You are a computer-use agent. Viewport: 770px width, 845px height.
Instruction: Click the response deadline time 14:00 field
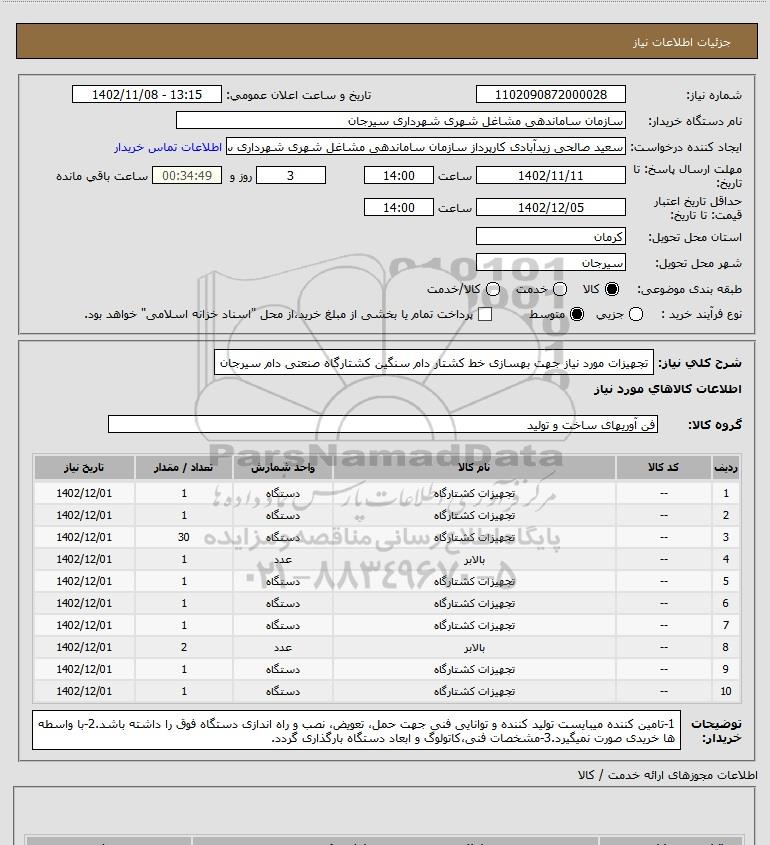[399, 176]
